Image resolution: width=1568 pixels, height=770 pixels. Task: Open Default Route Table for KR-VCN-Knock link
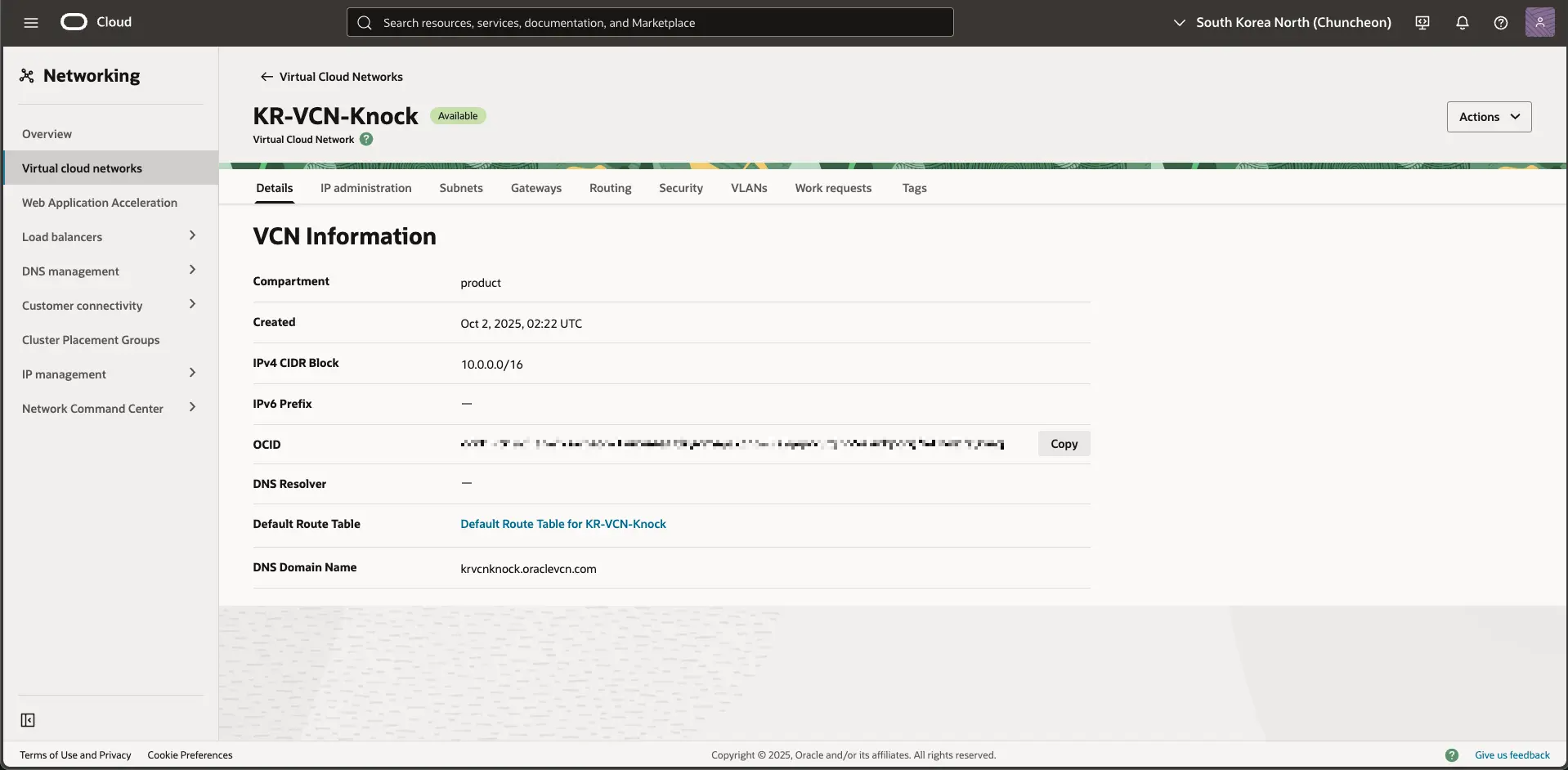tap(563, 524)
